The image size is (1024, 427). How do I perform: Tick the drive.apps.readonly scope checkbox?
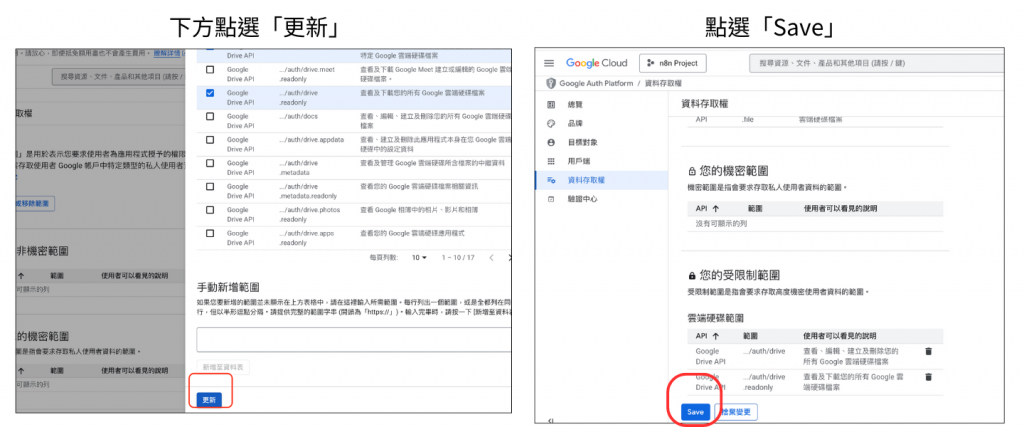coord(210,233)
